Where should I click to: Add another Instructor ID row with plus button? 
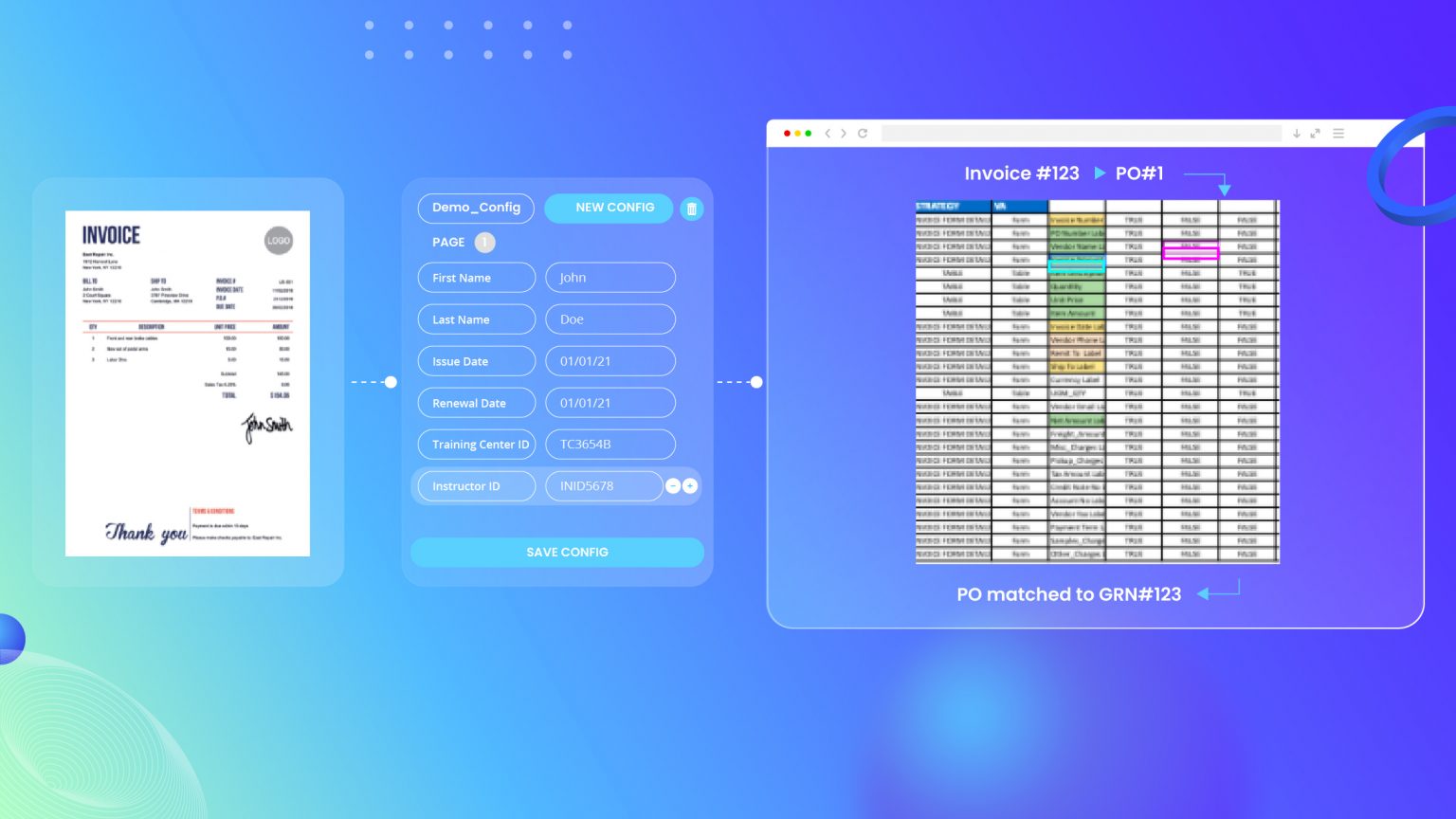click(690, 485)
